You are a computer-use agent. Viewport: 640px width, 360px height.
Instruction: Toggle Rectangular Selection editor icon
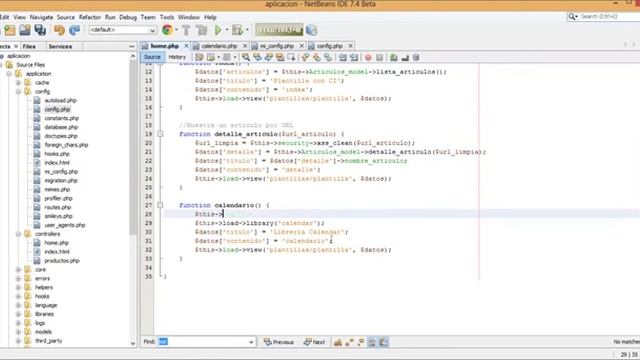291,58
